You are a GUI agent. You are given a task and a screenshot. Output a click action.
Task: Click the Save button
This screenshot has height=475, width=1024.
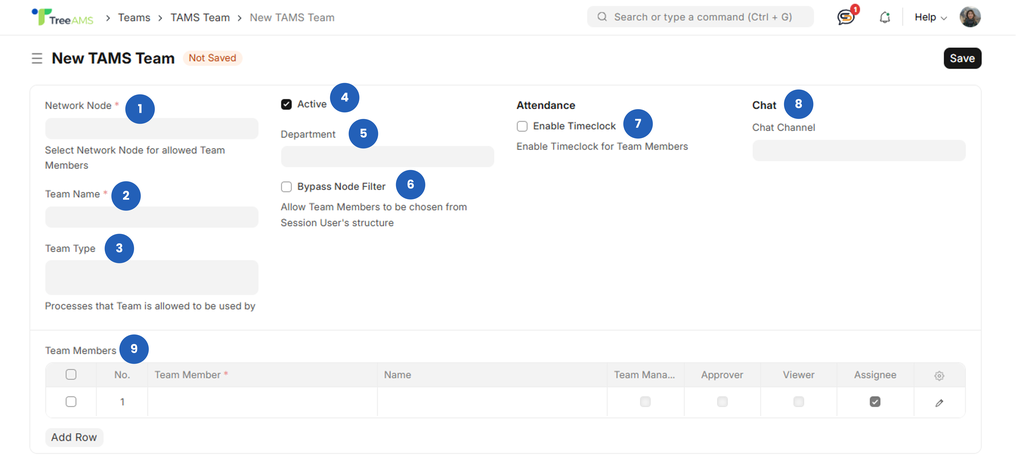click(961, 58)
